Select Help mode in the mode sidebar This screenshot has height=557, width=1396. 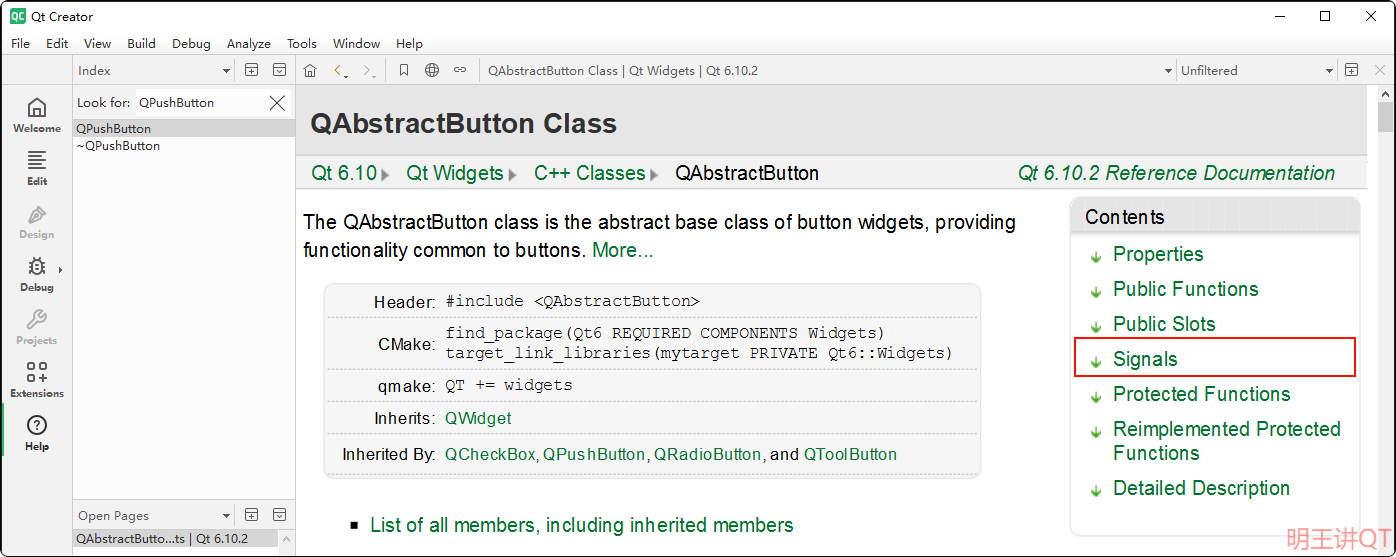point(37,433)
